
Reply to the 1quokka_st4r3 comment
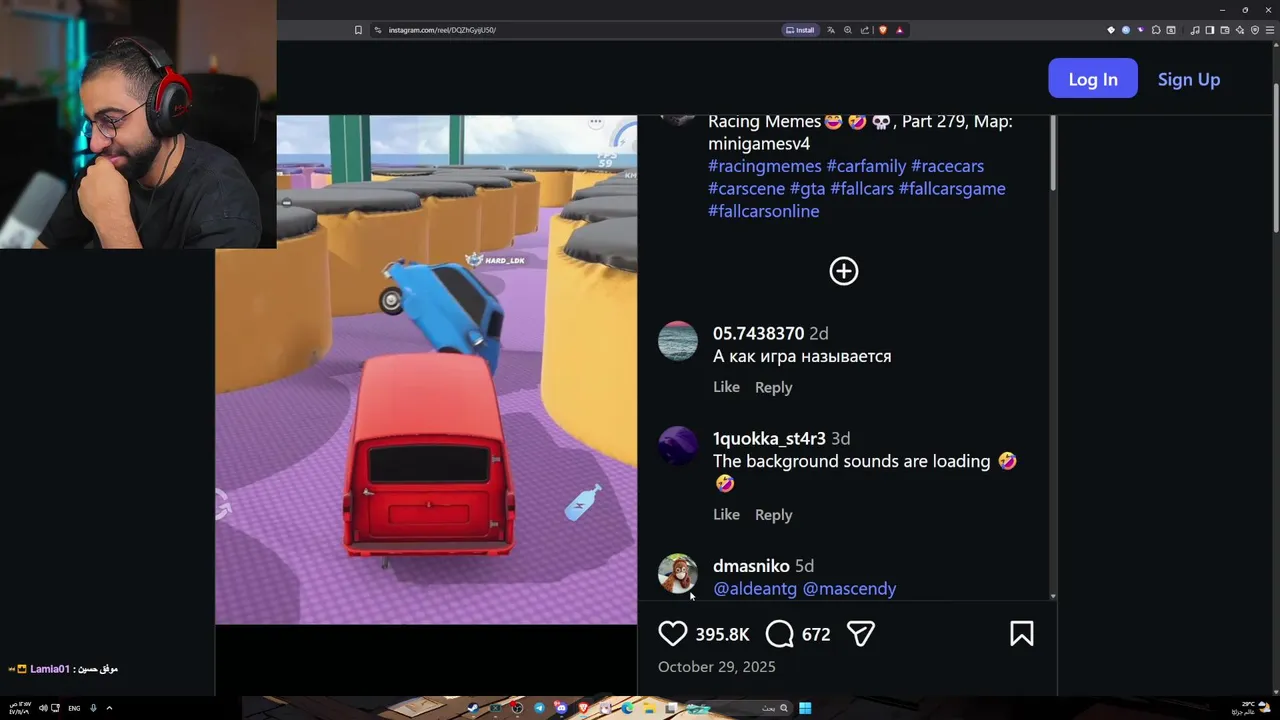pyautogui.click(x=773, y=514)
